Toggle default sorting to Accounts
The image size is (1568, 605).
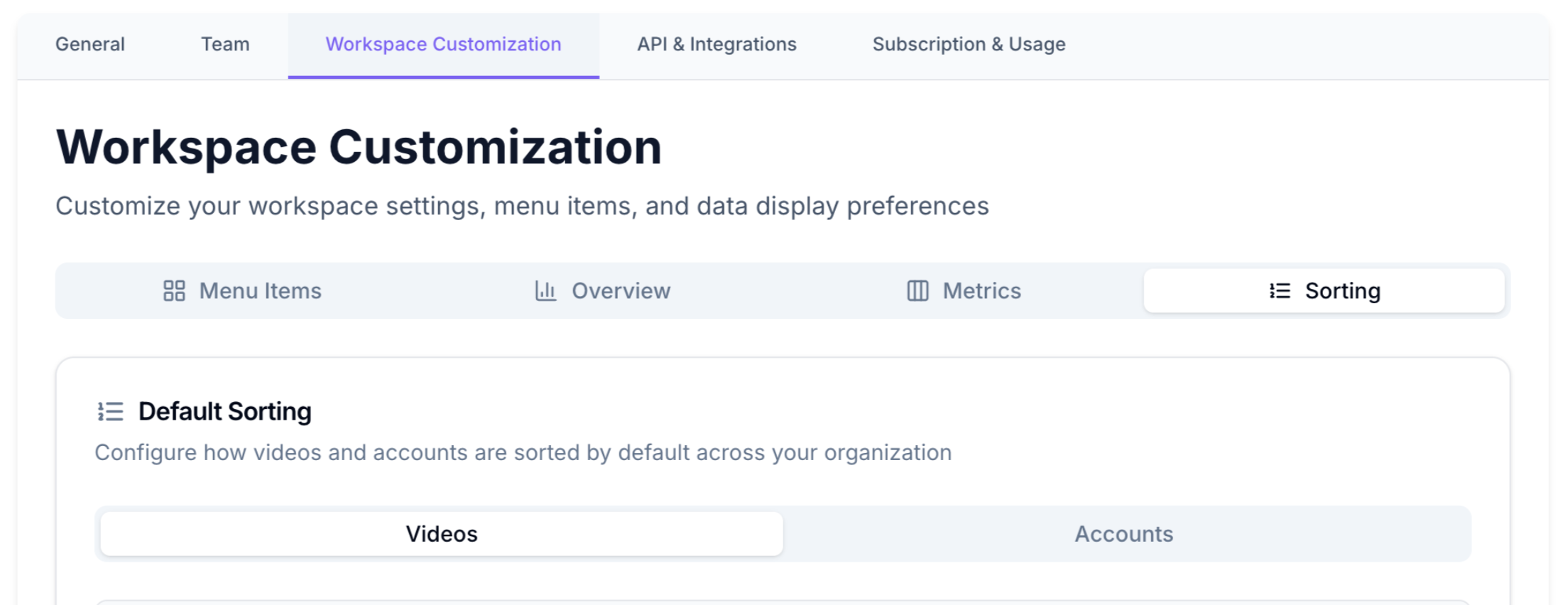1123,534
